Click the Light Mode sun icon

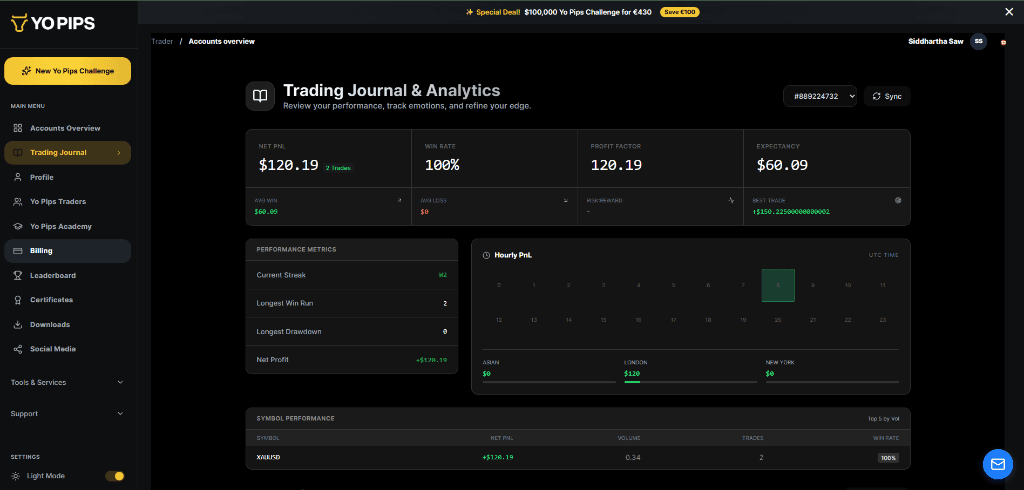click(x=16, y=476)
